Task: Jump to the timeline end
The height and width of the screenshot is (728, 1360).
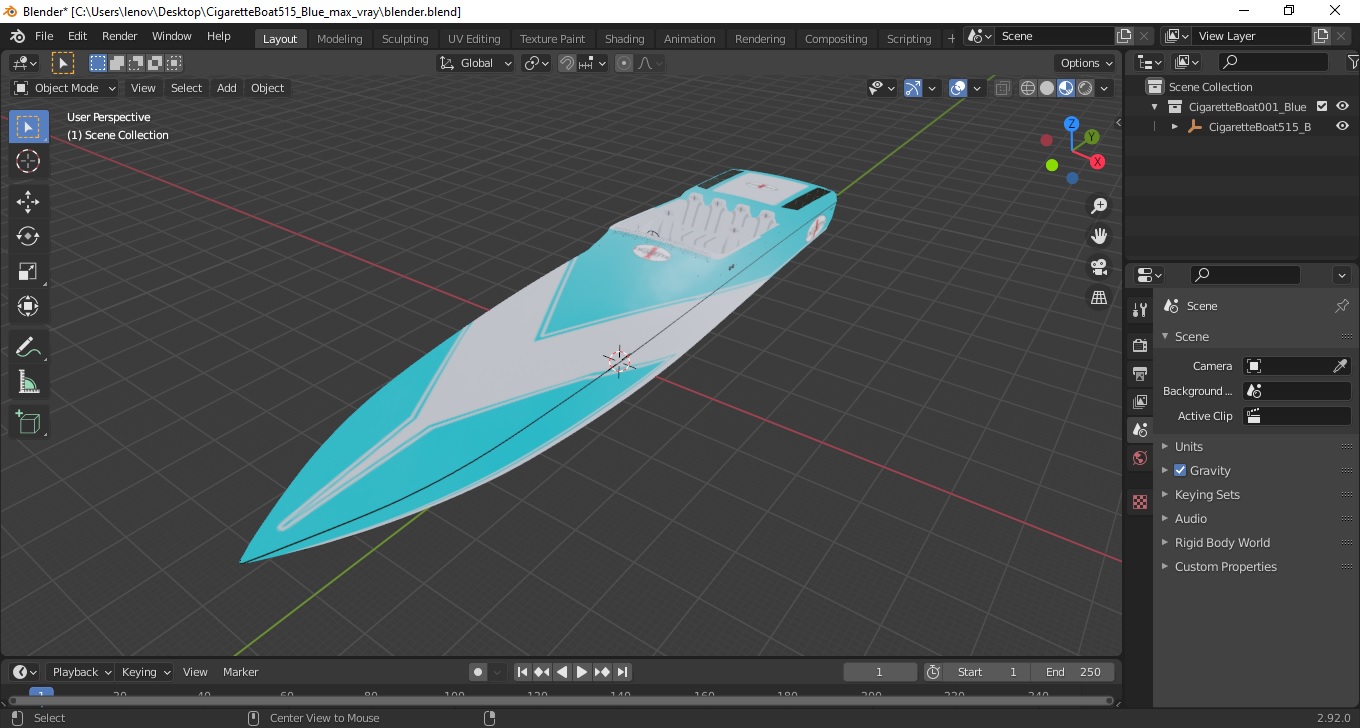Action: pos(622,672)
